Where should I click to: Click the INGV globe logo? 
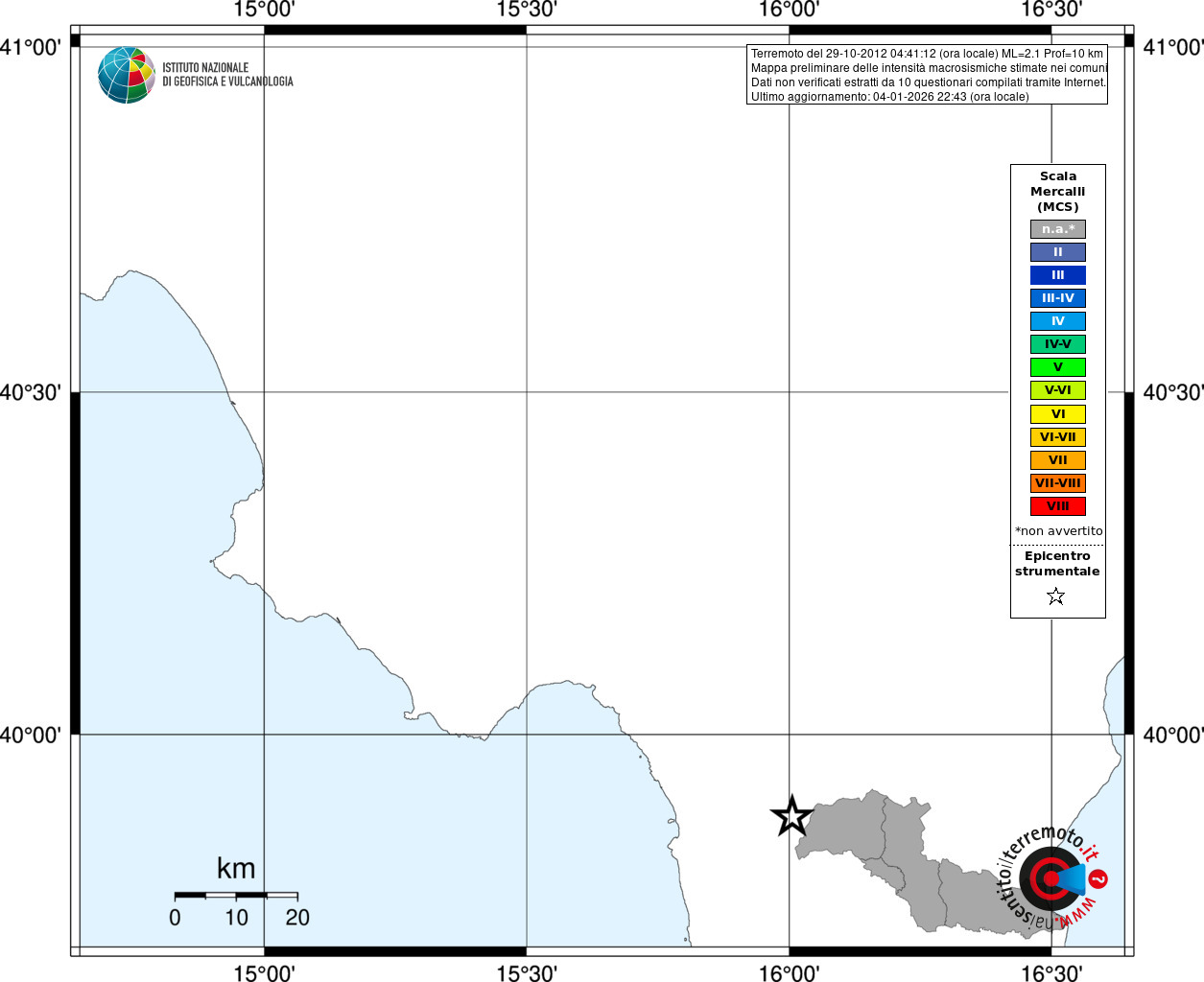point(127,75)
